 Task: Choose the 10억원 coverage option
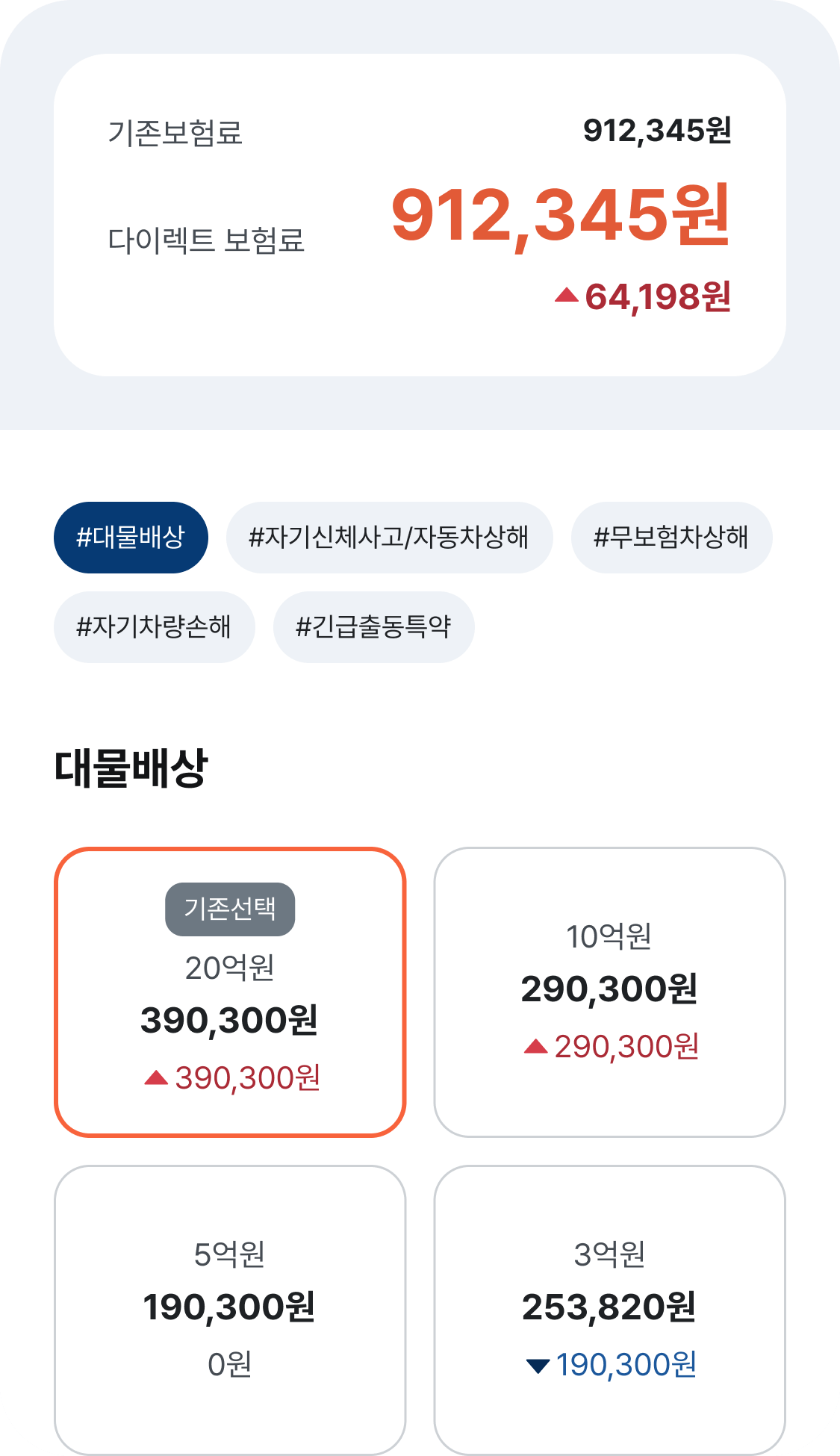[609, 992]
